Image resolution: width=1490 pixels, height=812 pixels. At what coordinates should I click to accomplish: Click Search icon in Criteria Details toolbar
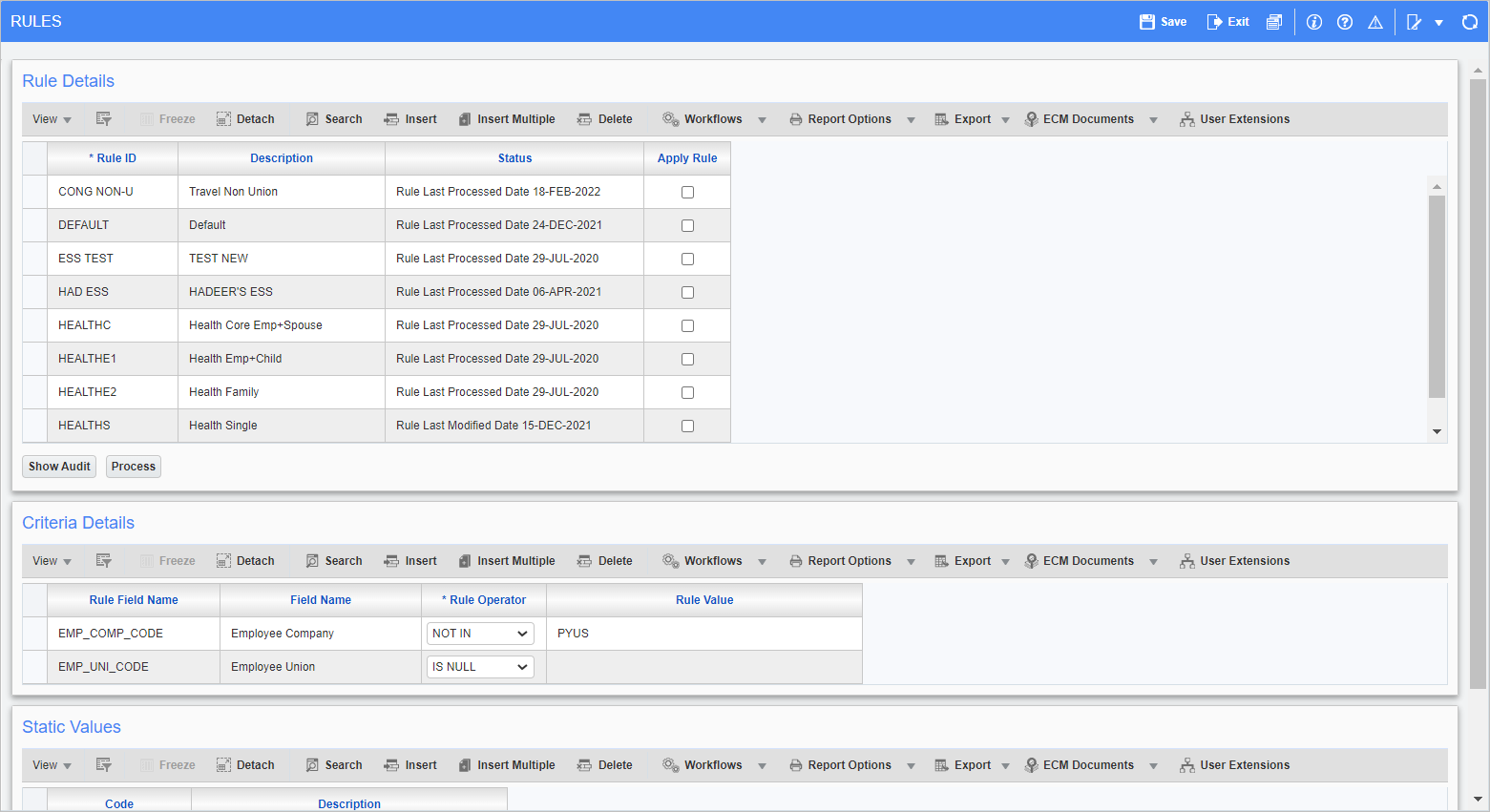click(x=312, y=561)
